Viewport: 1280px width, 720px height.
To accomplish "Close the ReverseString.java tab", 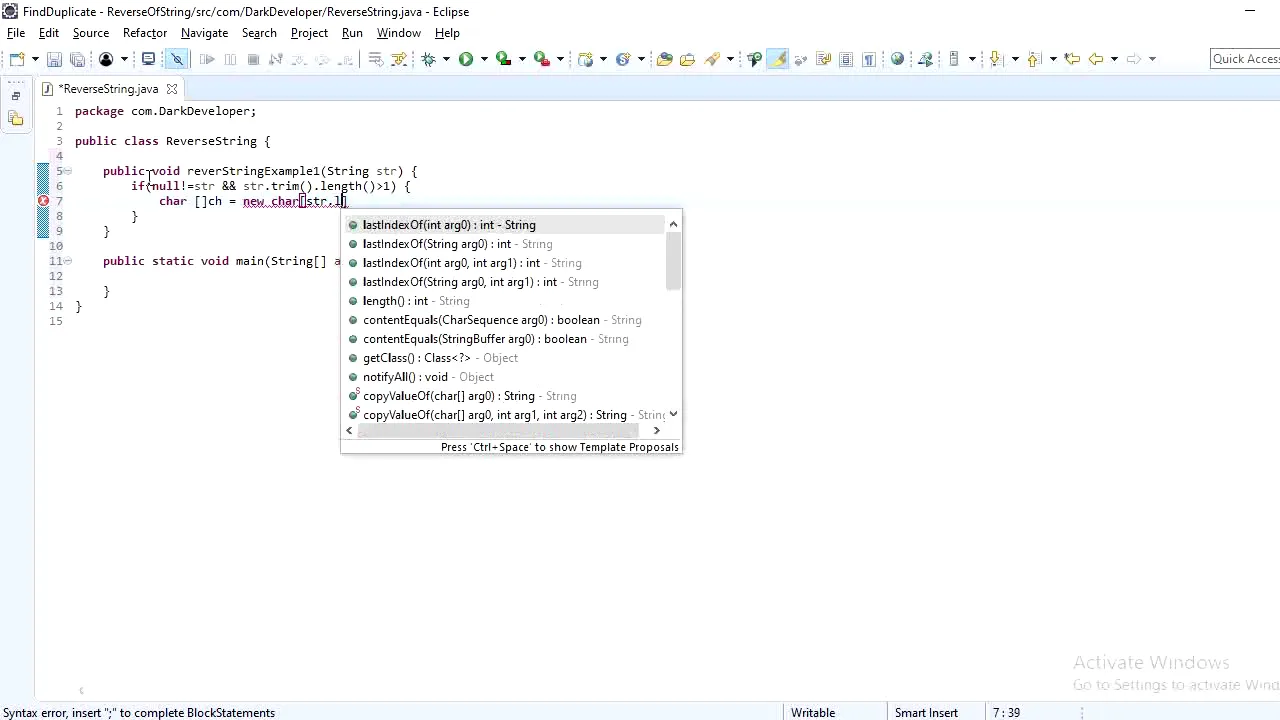I will (x=171, y=89).
